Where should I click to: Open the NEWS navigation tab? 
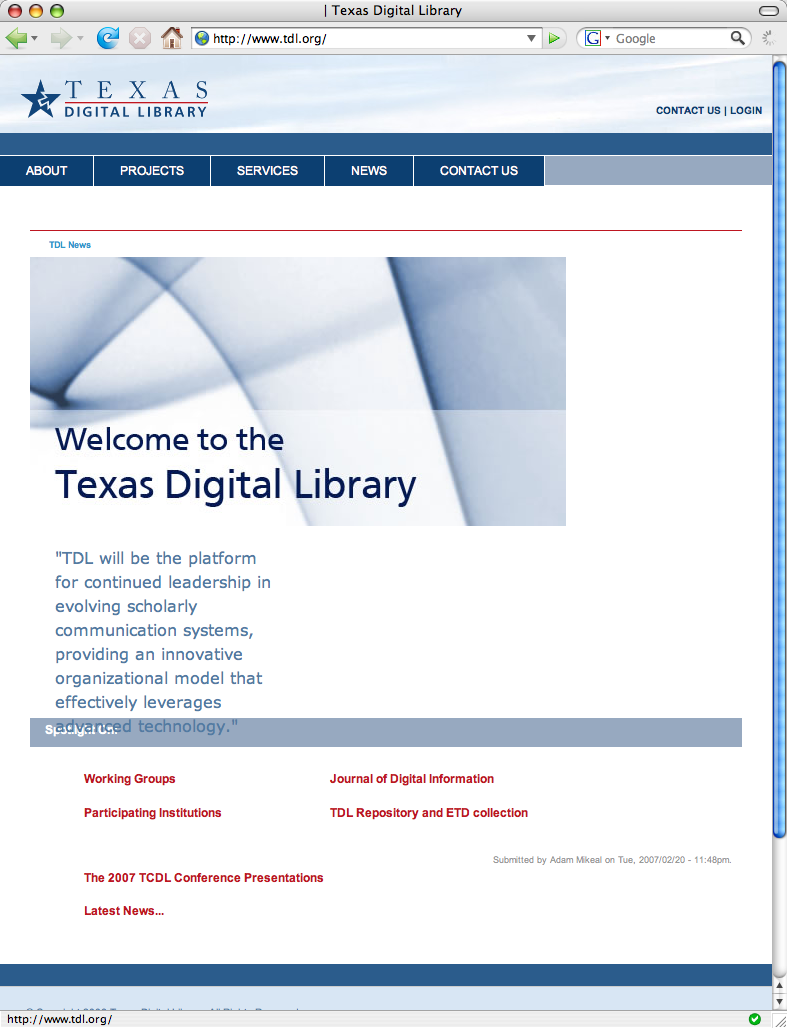click(369, 170)
